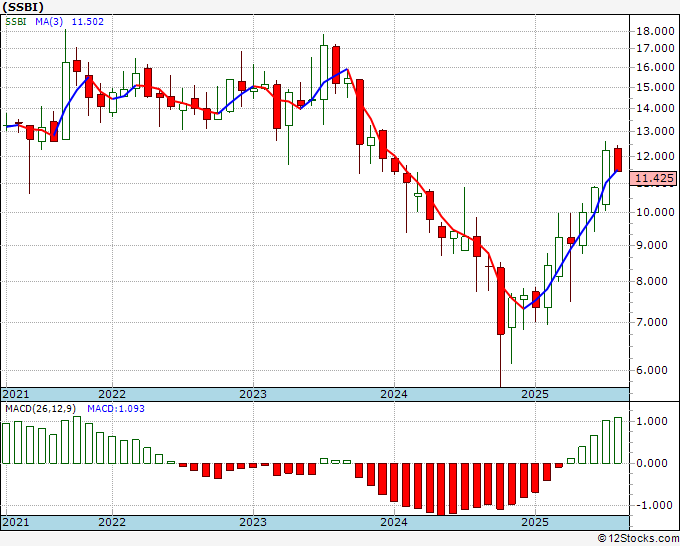680x546 pixels.
Task: Click 2025 on the price chart timeline
Action: coord(535,394)
